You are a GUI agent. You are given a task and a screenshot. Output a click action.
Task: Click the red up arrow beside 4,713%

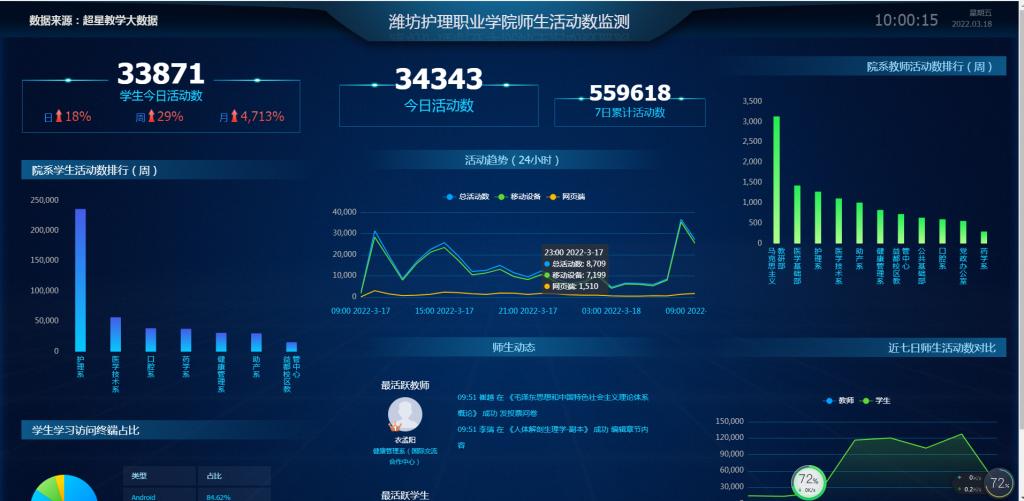[234, 116]
